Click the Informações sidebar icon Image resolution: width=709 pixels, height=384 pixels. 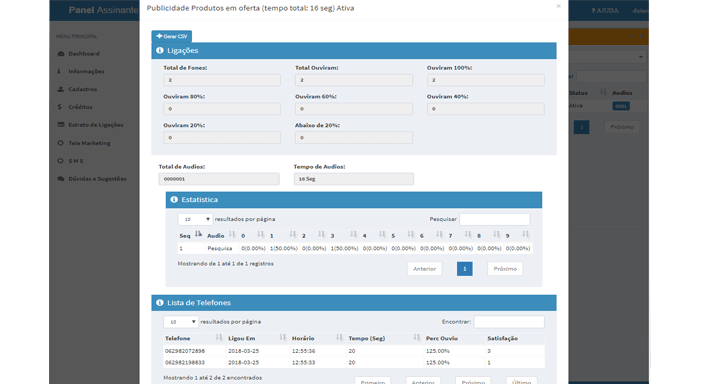click(59, 71)
